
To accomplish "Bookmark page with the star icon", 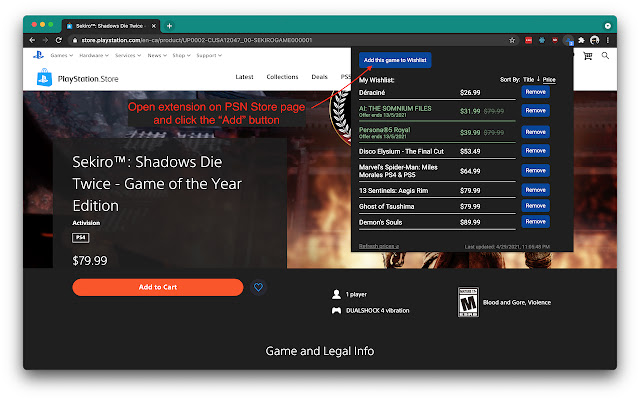I will click(512, 40).
